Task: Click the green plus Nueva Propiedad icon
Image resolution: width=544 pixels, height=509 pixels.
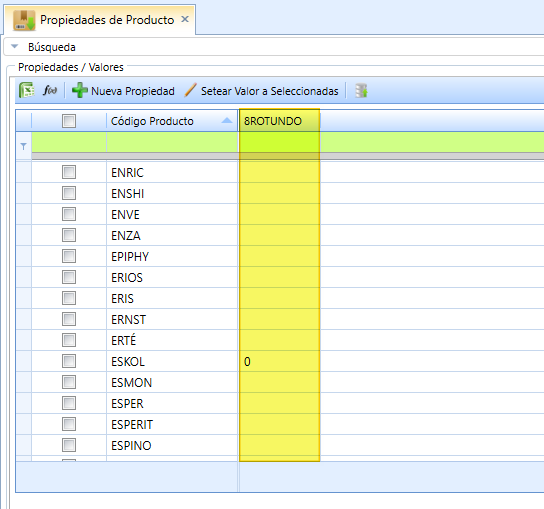Action: 79,90
